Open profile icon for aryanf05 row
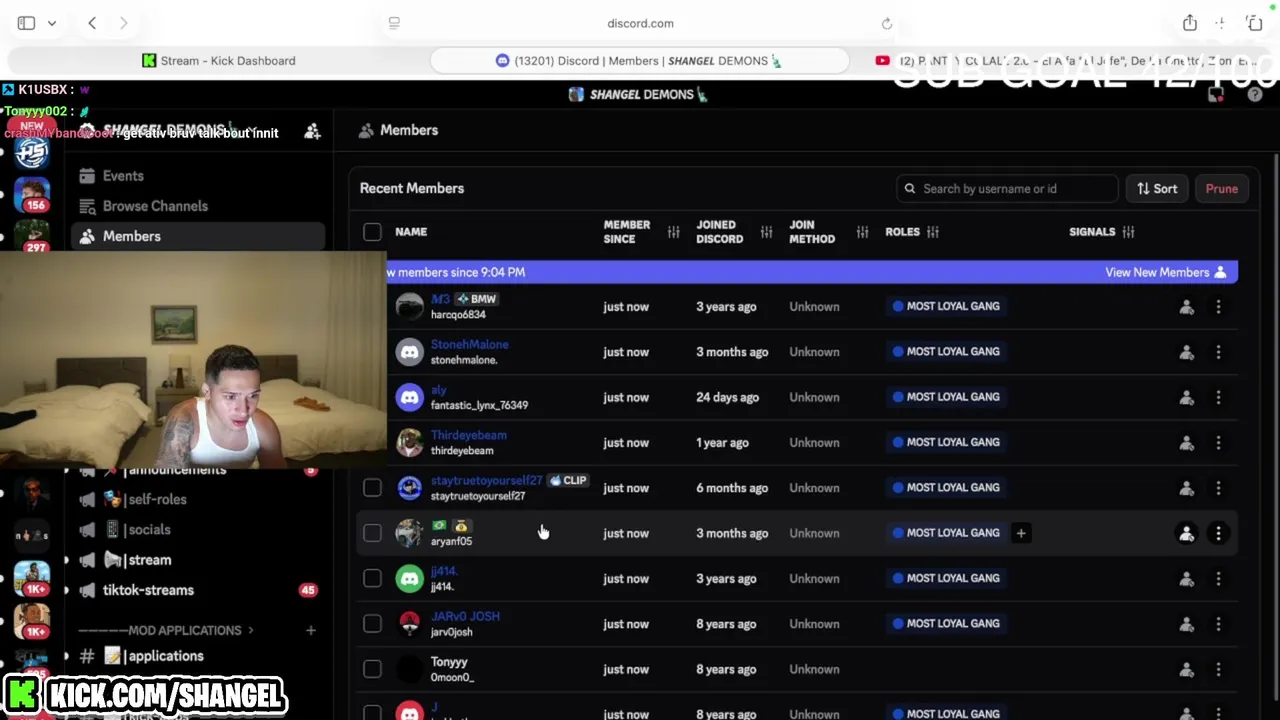 [1186, 534]
